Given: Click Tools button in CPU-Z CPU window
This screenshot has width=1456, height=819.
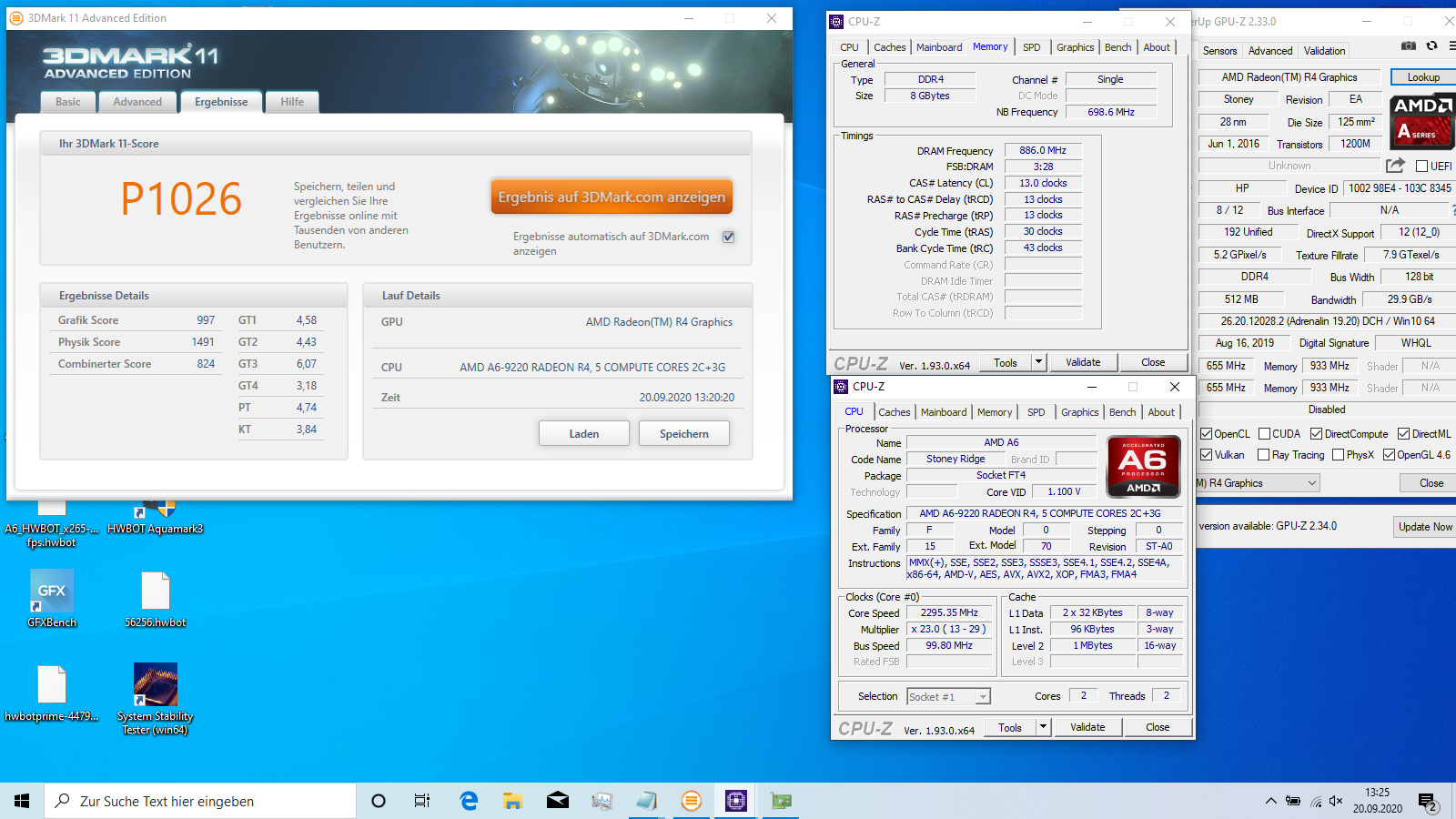Looking at the screenshot, I should point(1010,727).
